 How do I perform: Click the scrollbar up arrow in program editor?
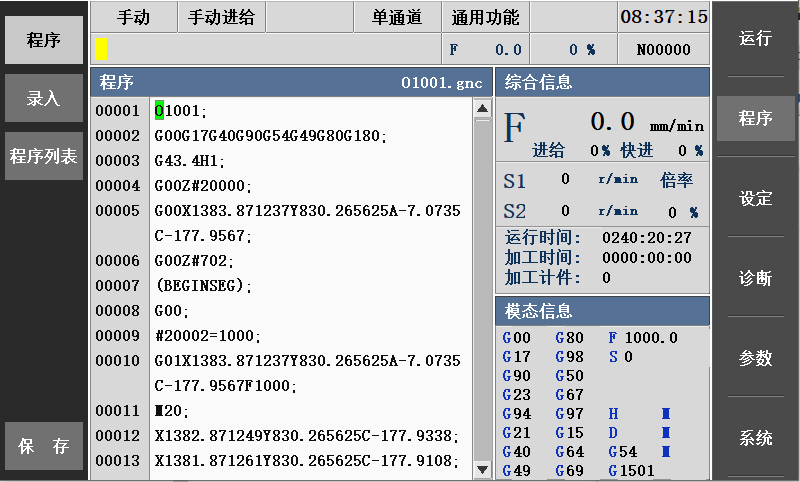[481, 109]
